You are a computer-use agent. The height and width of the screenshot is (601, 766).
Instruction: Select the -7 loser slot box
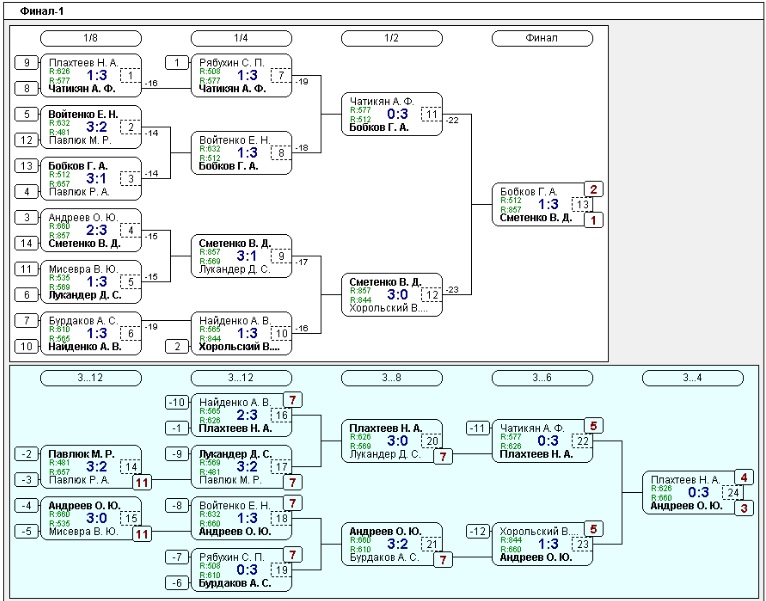[x=177, y=557]
